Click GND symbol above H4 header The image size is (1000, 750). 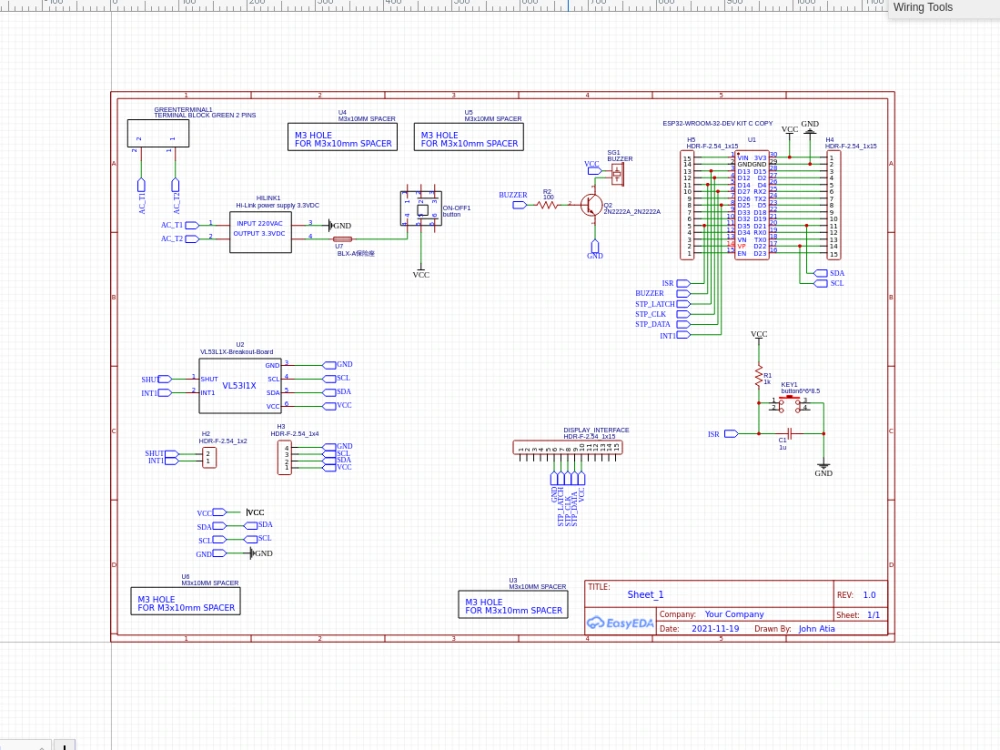tap(810, 128)
